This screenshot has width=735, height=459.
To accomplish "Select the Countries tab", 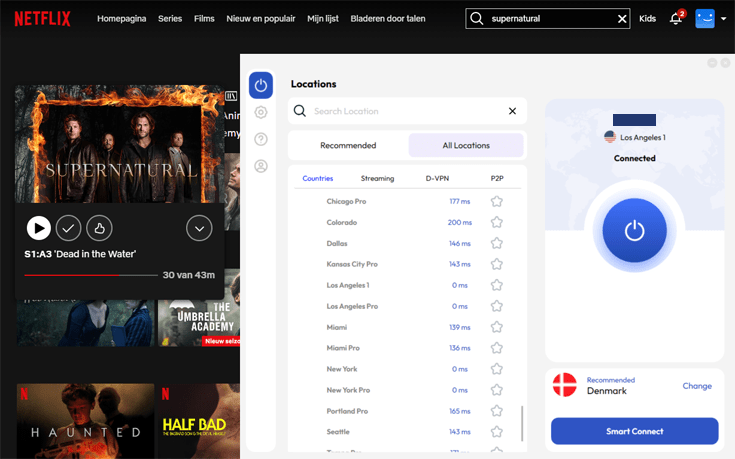I will pyautogui.click(x=318, y=178).
